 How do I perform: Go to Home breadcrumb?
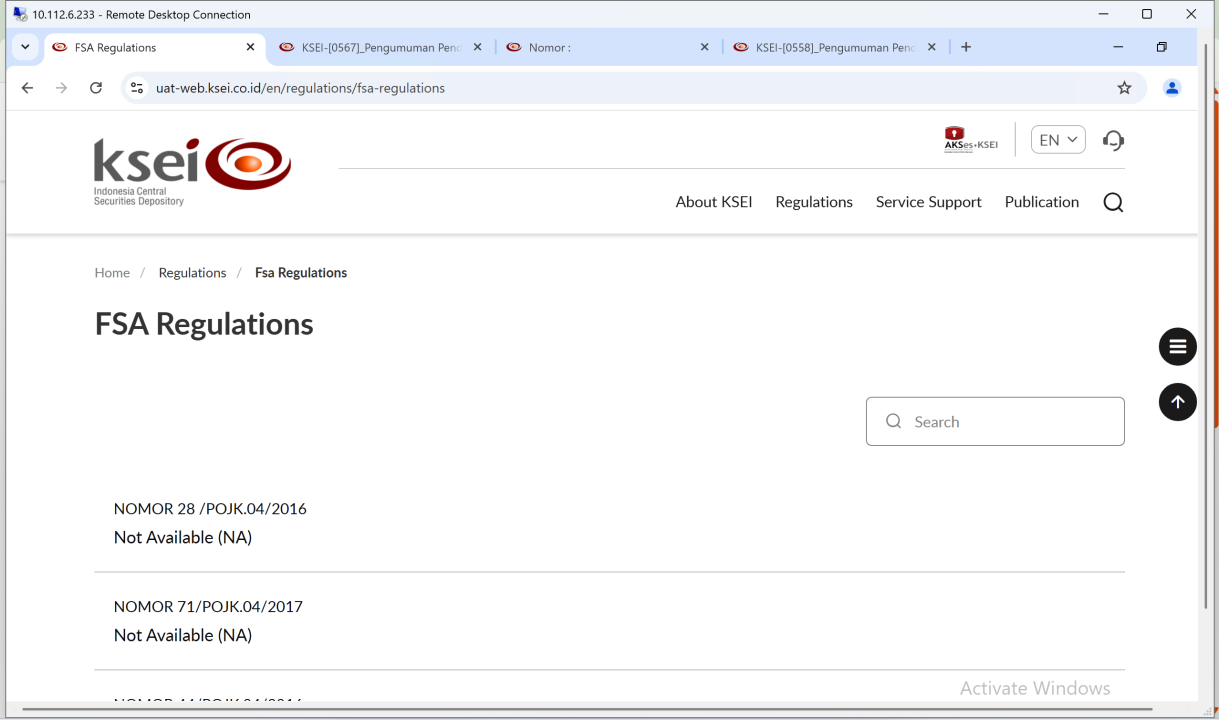112,273
